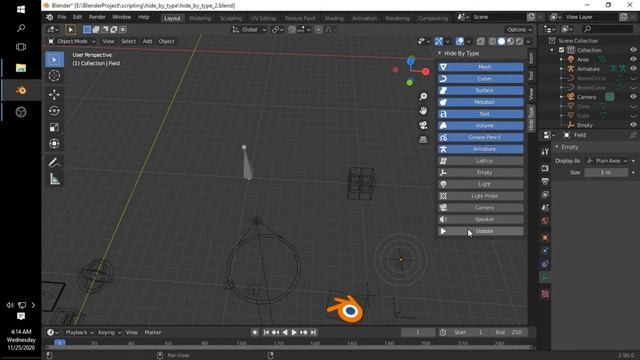Toggle Light Probe in Hide By Type

pos(481,196)
